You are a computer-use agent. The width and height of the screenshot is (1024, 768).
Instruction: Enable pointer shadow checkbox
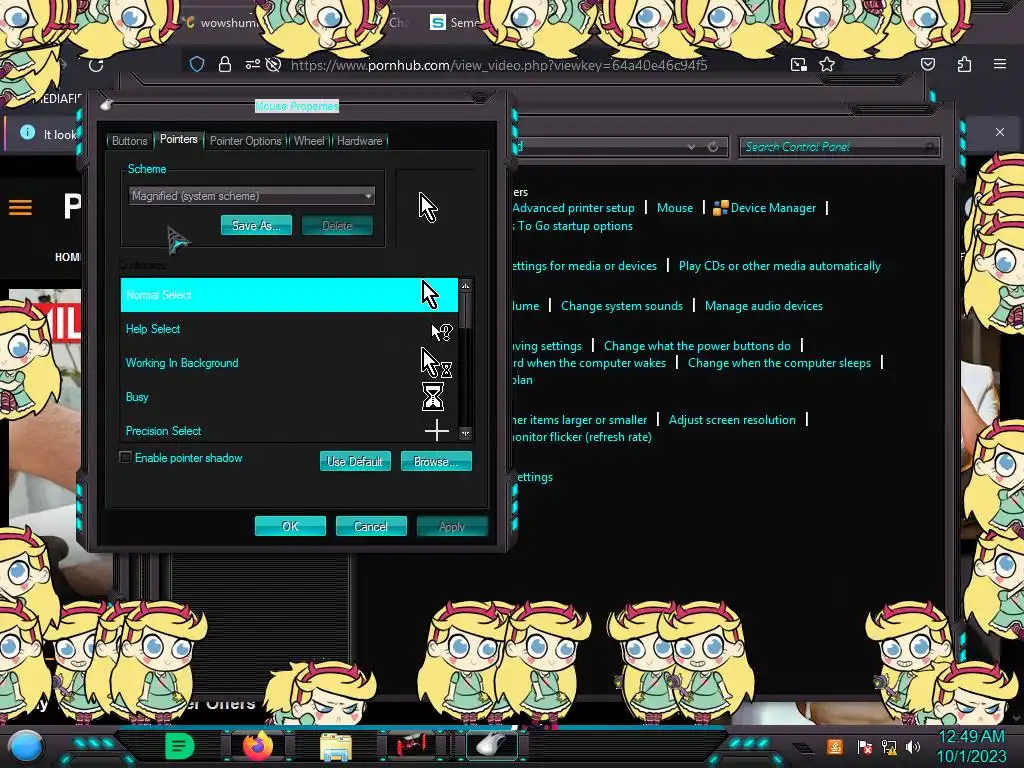pyautogui.click(x=125, y=457)
